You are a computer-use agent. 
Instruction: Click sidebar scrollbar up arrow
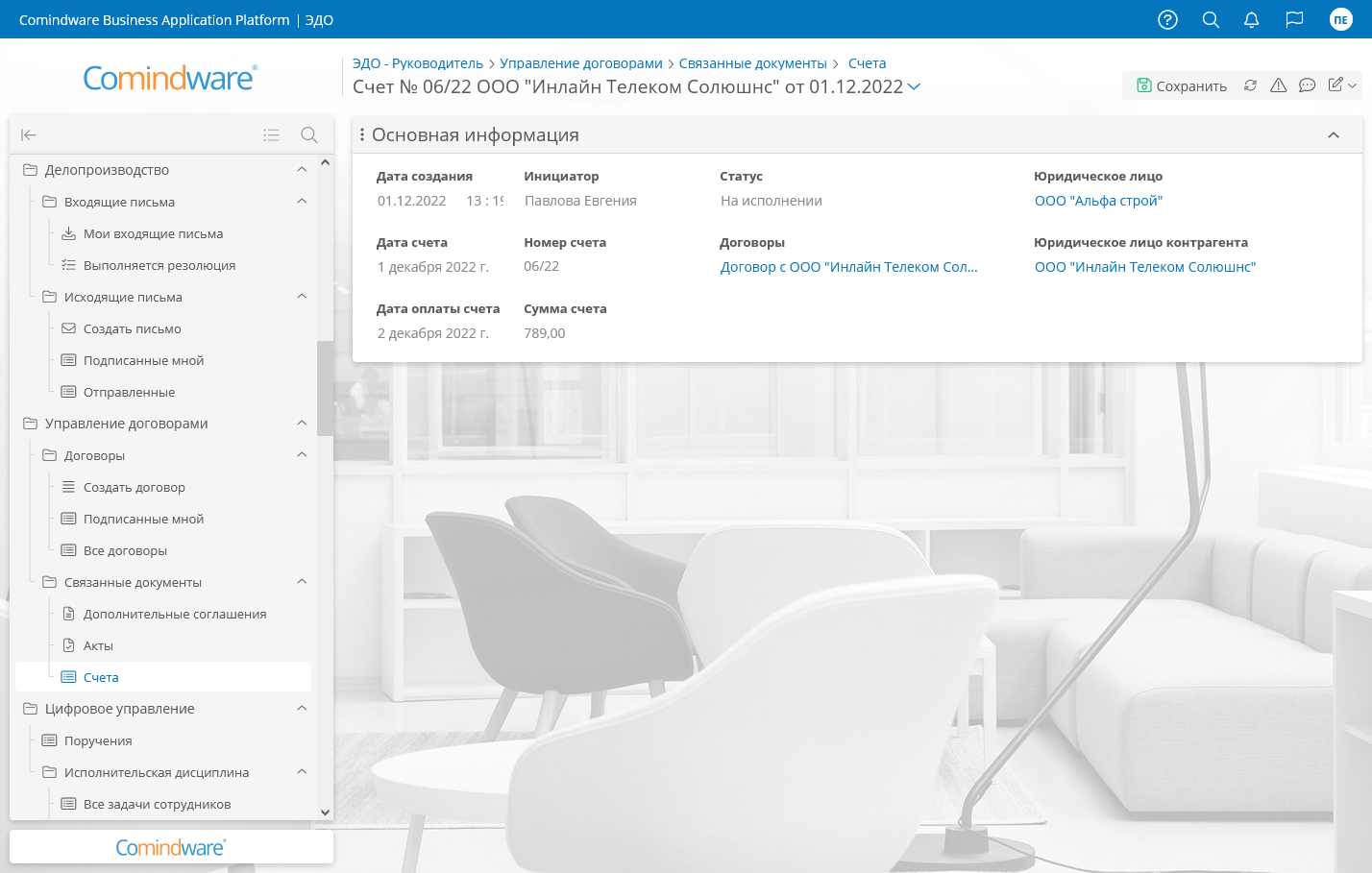(325, 162)
